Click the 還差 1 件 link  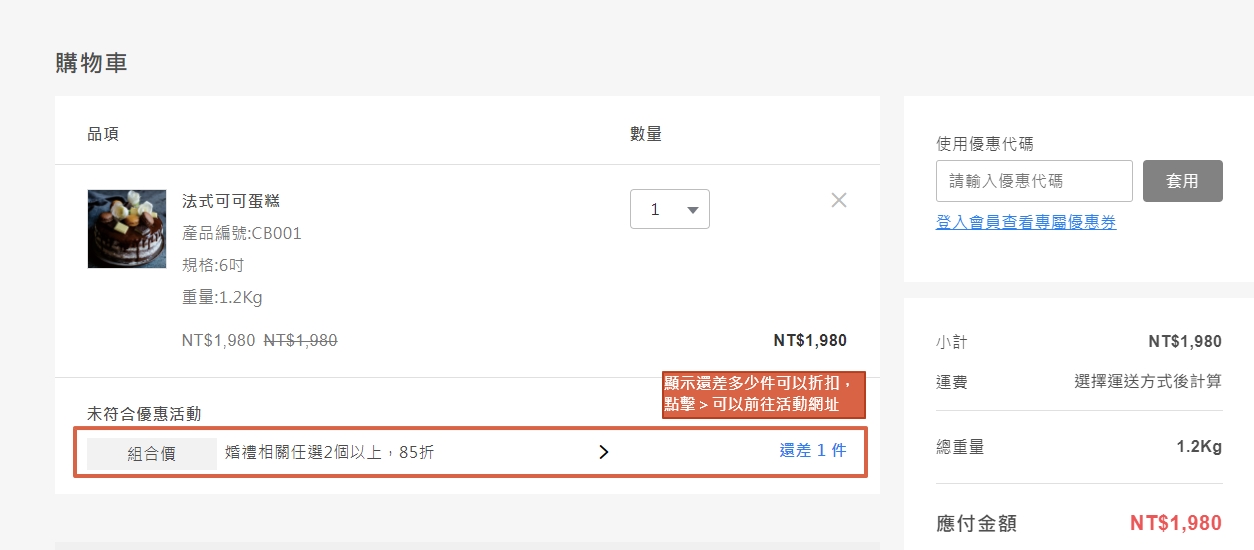click(x=812, y=451)
